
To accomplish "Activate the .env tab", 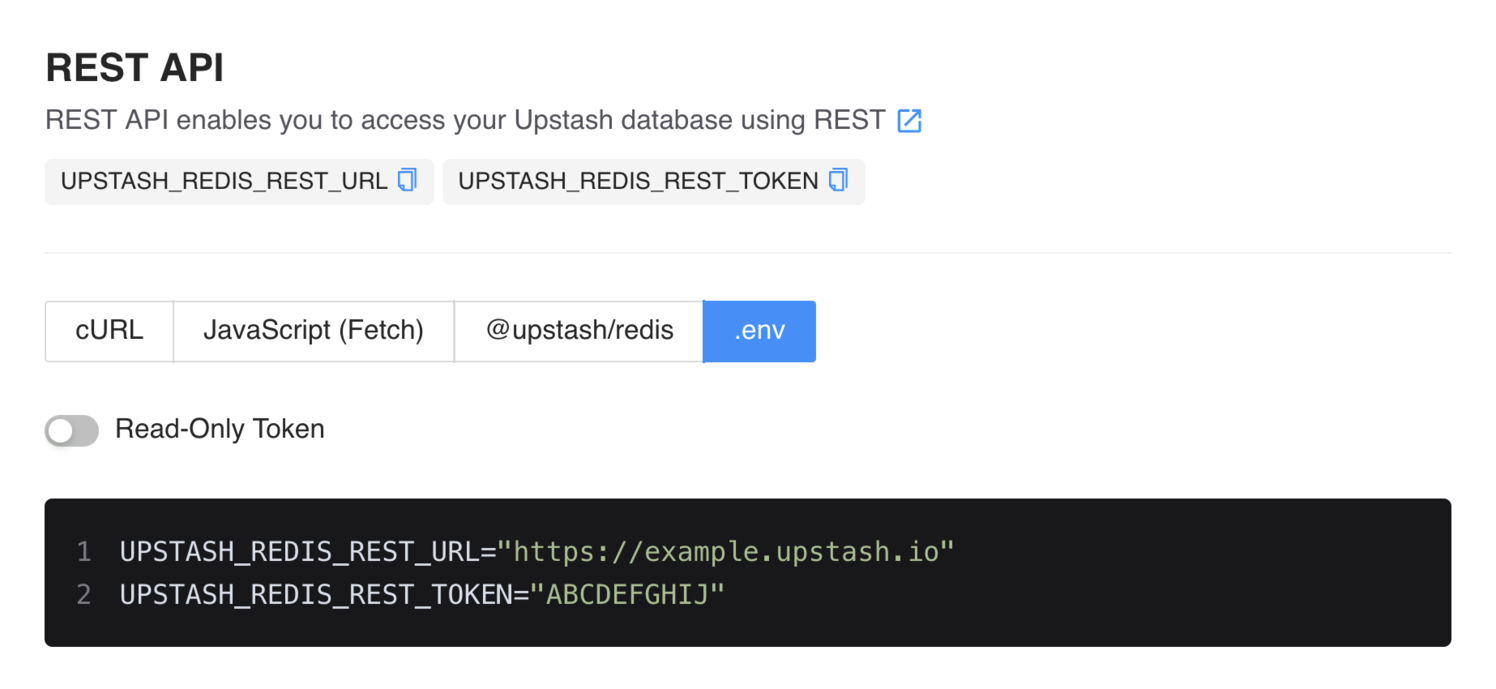I will pyautogui.click(x=759, y=331).
